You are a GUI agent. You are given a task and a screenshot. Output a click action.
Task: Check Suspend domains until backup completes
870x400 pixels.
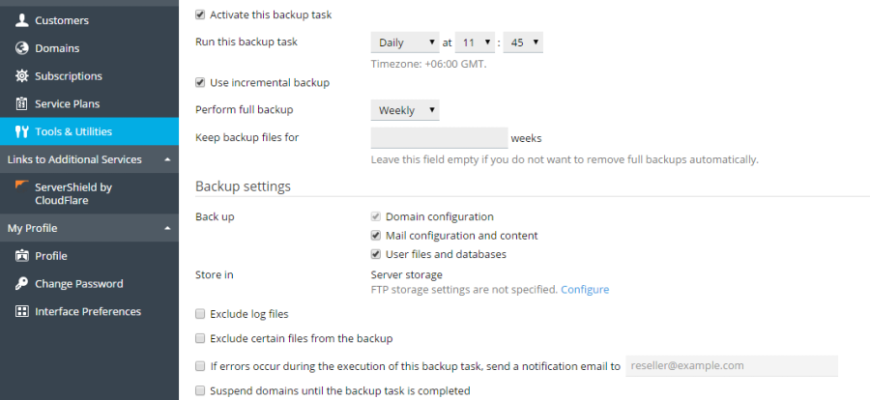coord(200,391)
